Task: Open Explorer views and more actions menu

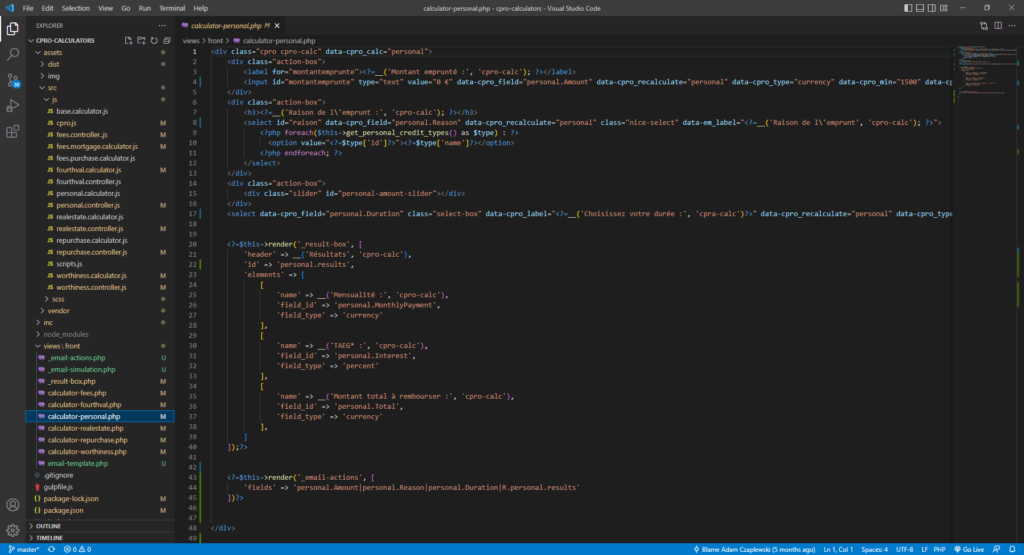Action: click(x=162, y=25)
